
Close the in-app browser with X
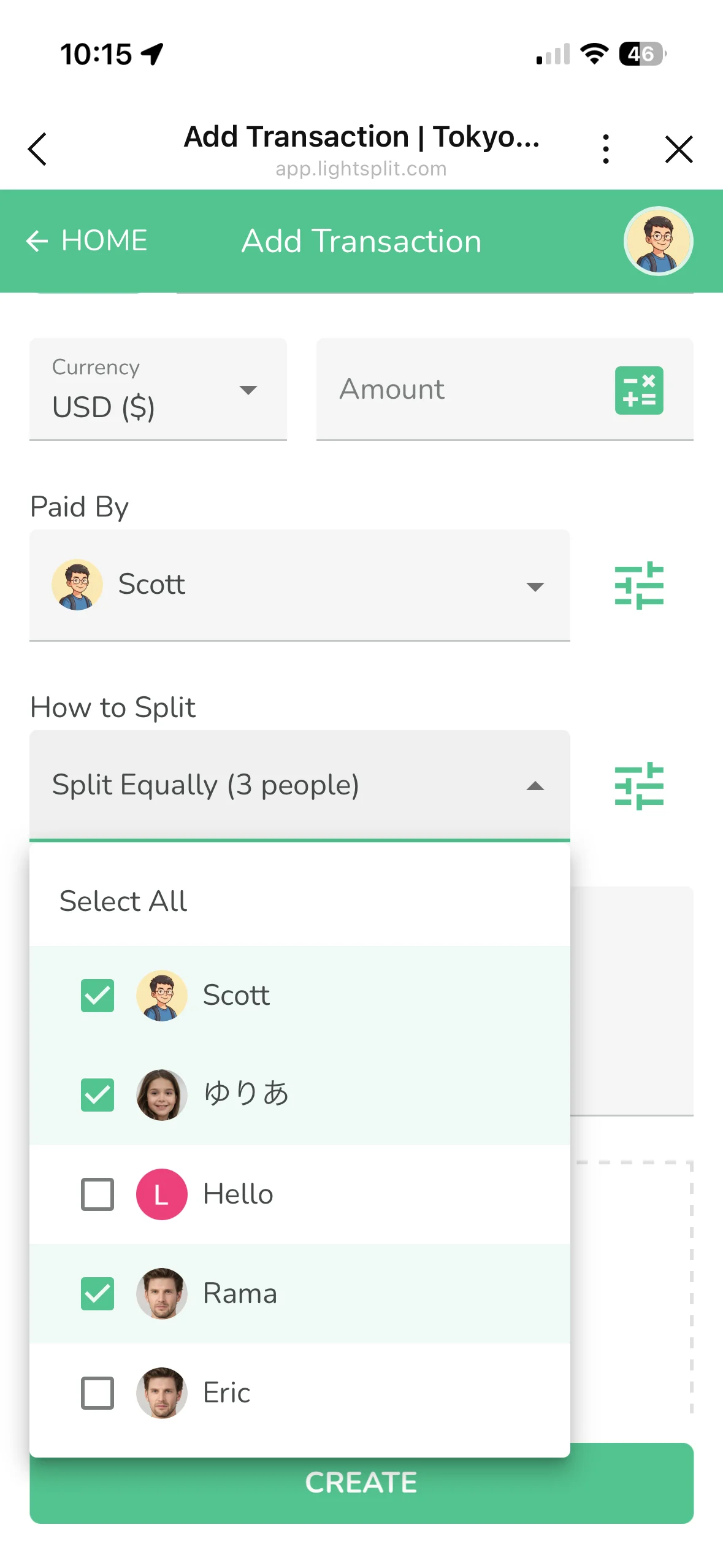coord(678,149)
